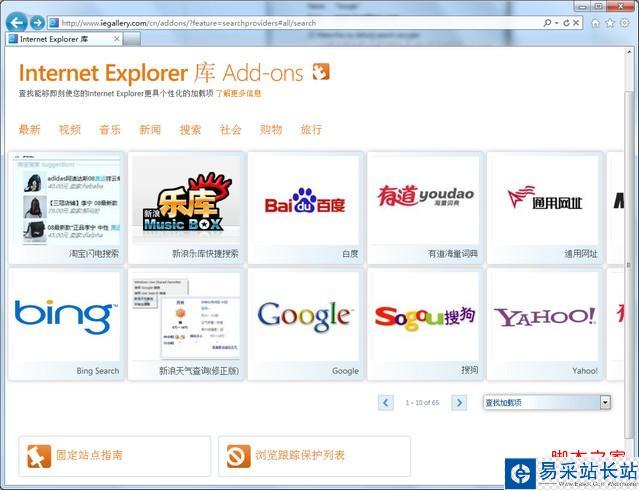The image size is (639, 490).
Task: Go to next page of add-ons
Action: tap(459, 403)
